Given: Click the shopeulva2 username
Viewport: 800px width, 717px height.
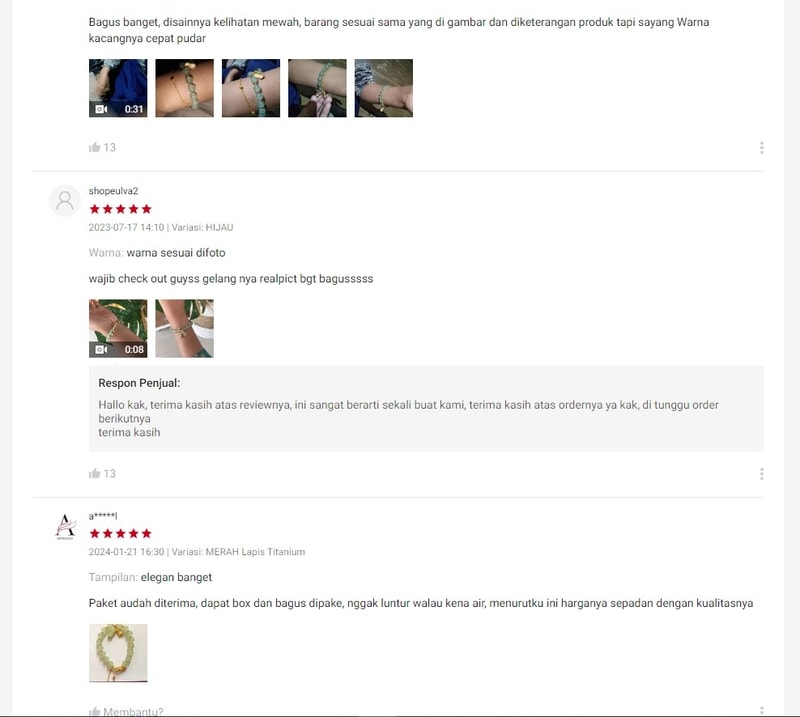Looking at the screenshot, I should click(113, 191).
